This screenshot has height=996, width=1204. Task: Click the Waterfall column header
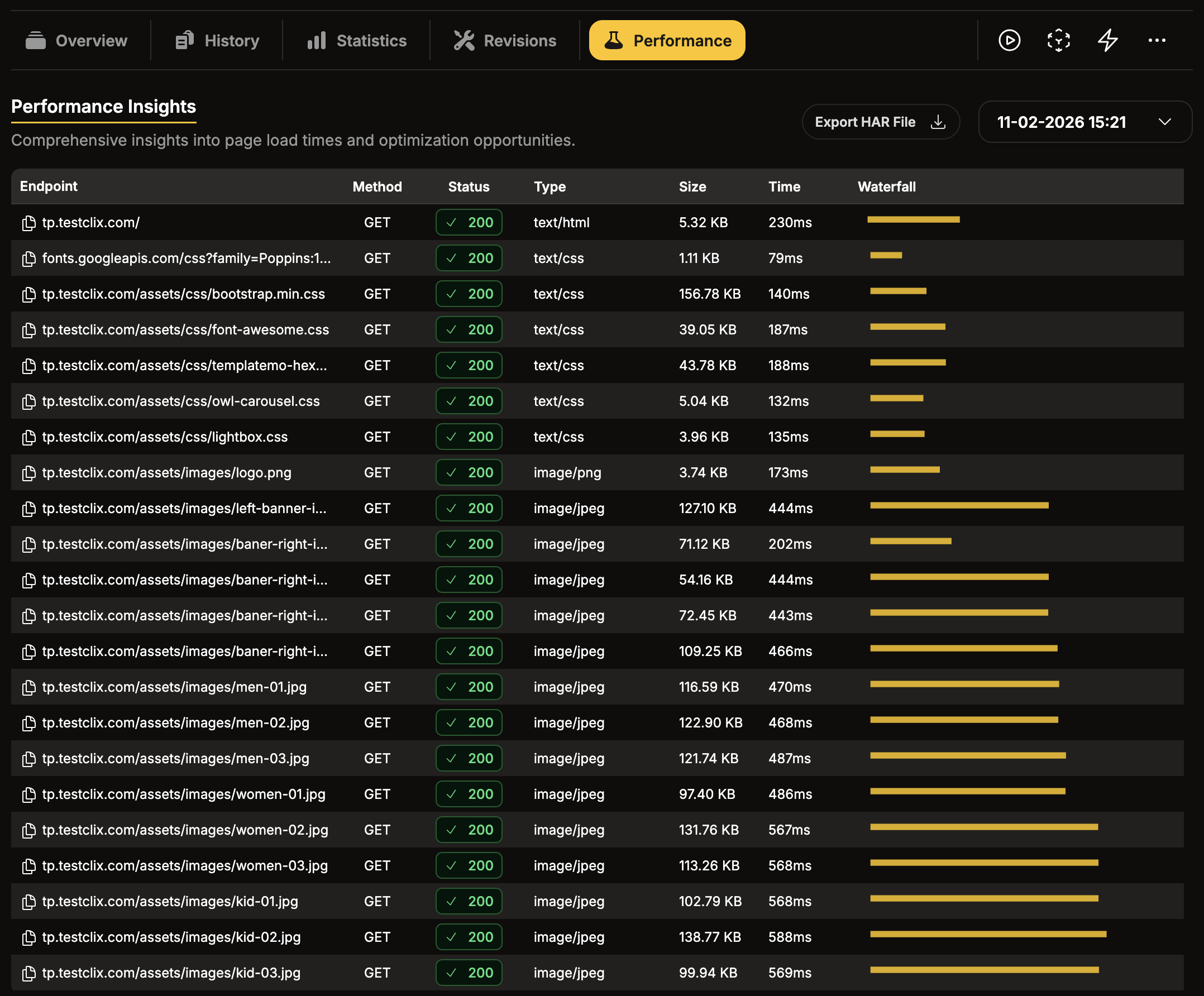[x=886, y=187]
